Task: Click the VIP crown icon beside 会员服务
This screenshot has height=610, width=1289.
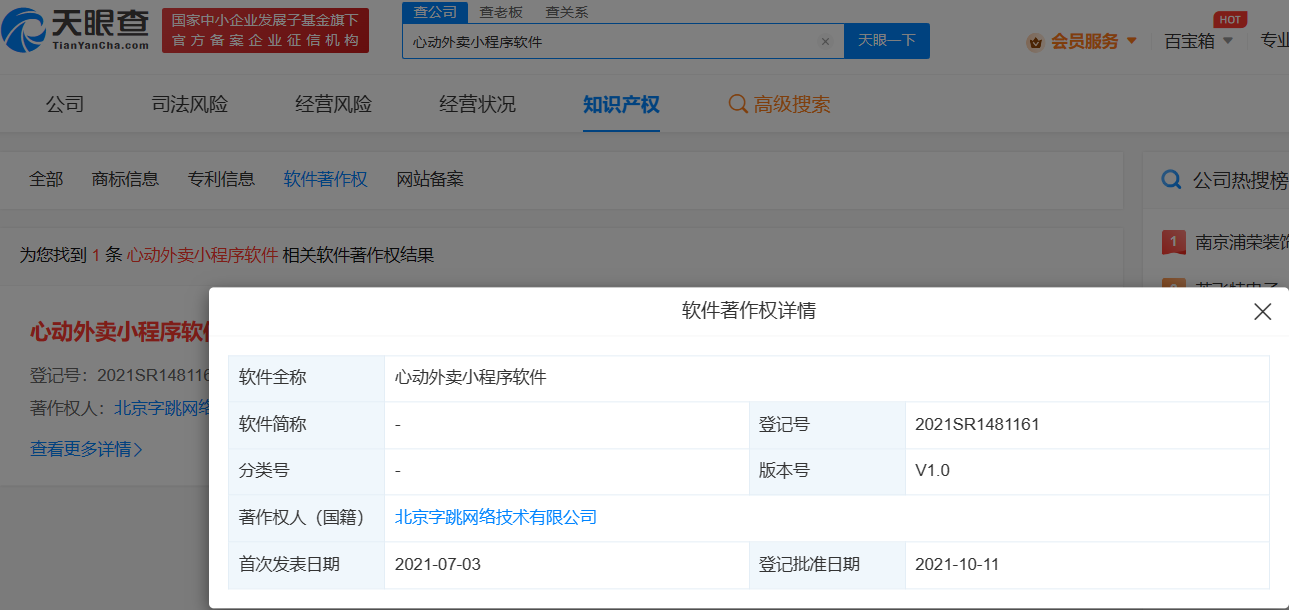Action: tap(1035, 42)
